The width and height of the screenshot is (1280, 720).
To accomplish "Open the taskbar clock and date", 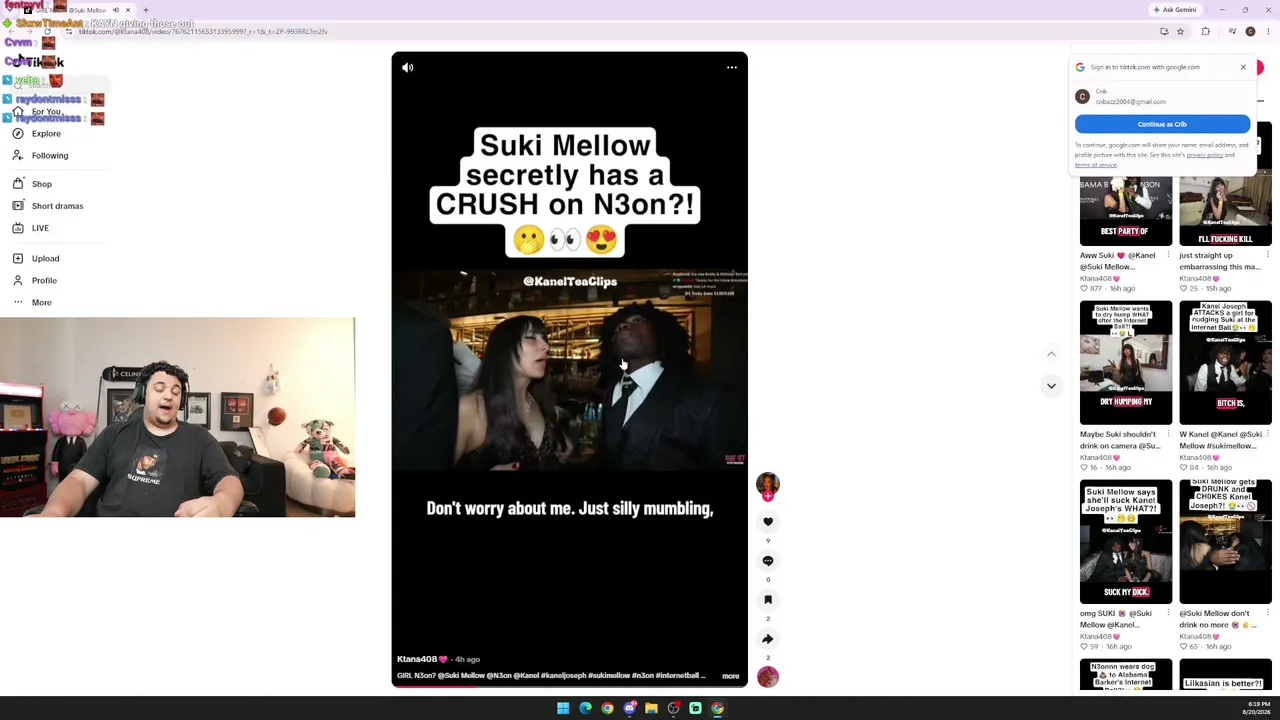I will [1258, 708].
